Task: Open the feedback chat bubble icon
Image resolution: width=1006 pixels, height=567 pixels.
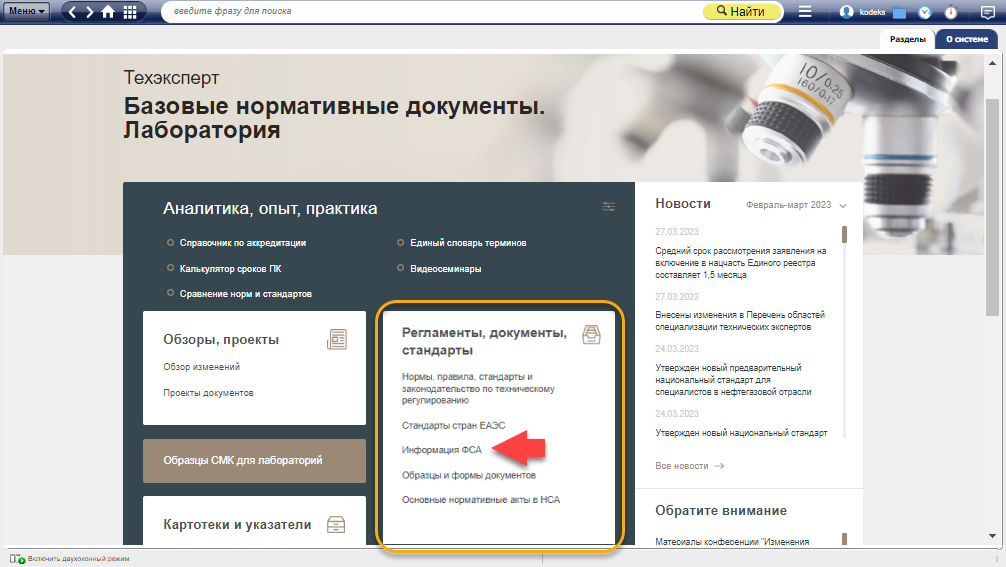Action: click(988, 12)
